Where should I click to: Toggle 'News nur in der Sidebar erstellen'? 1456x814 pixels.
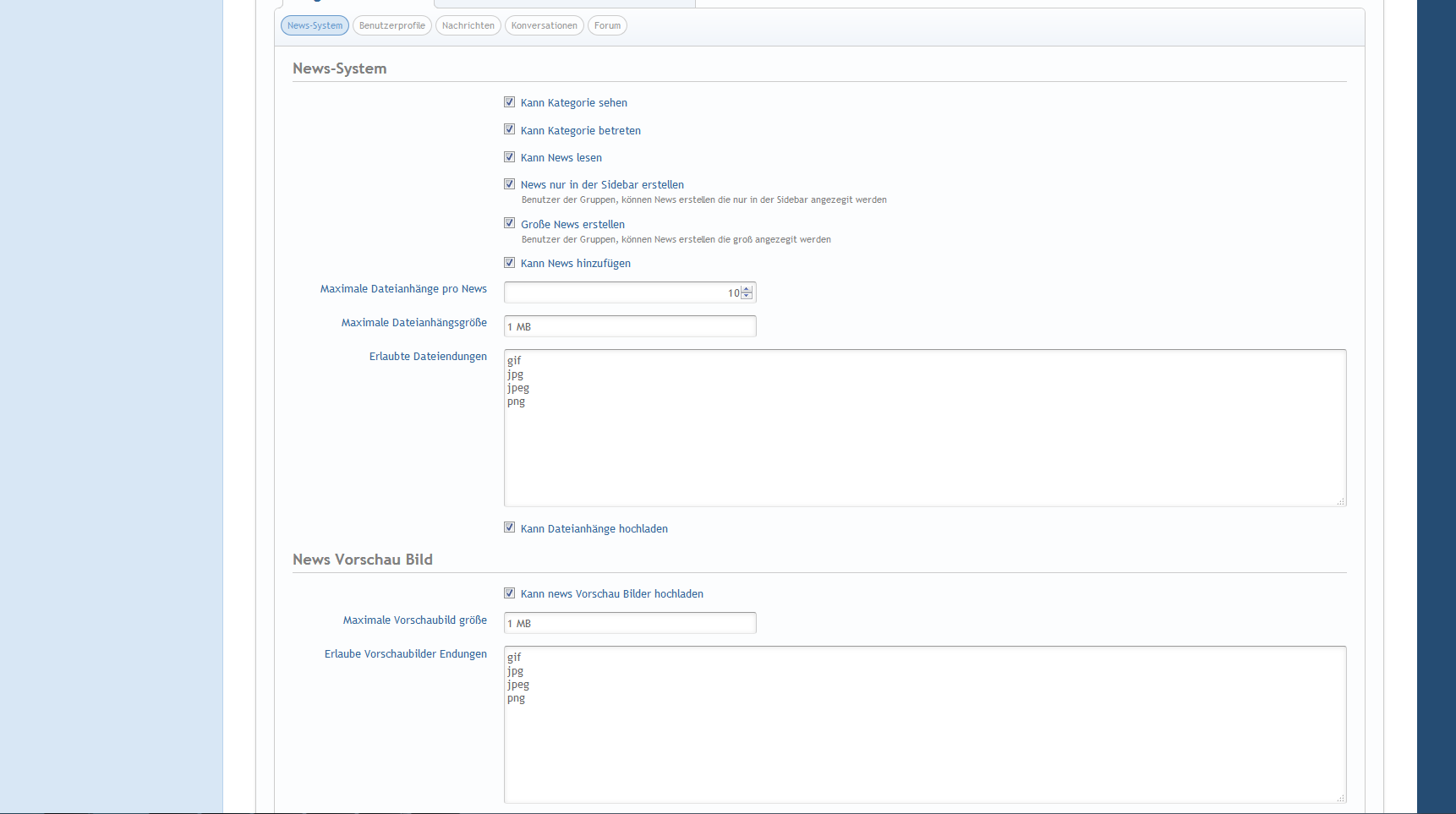[x=509, y=184]
